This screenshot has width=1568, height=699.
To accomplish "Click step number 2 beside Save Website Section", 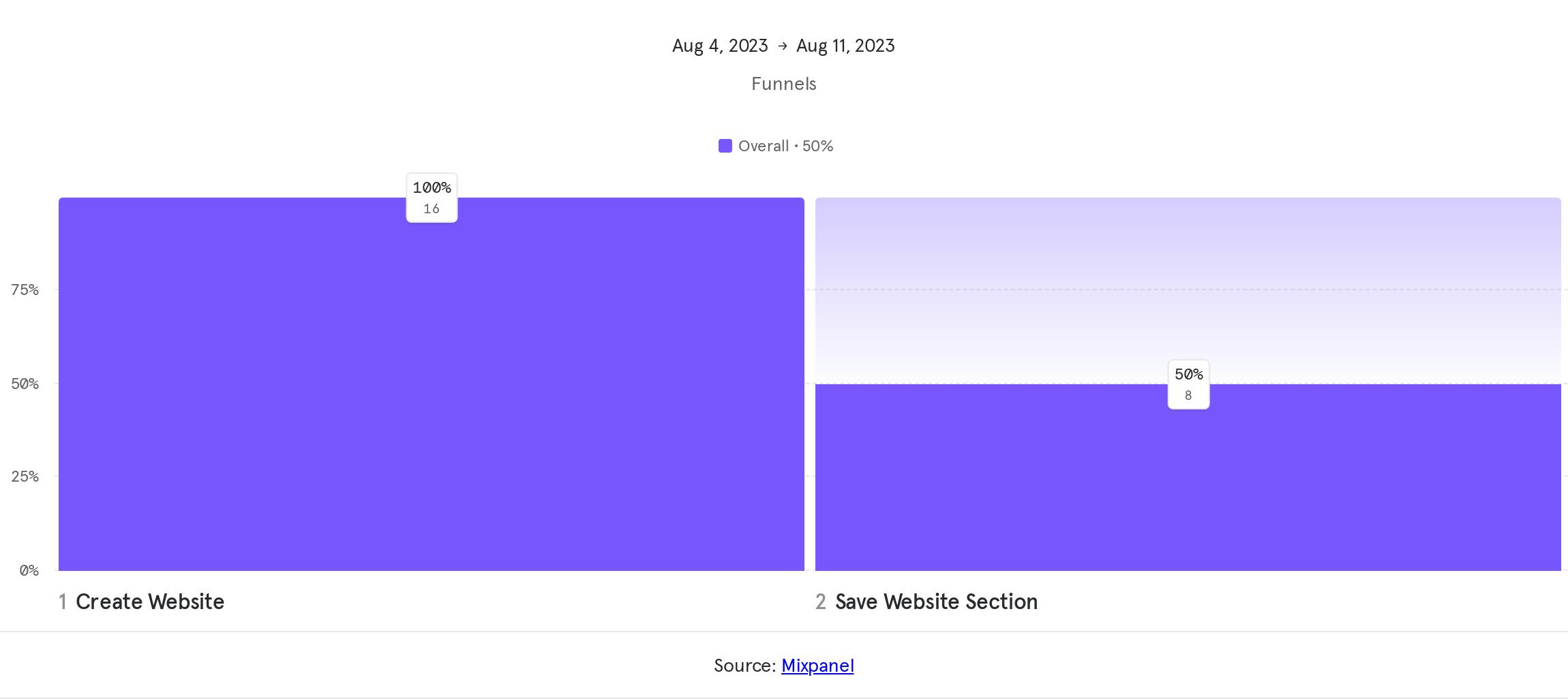I will point(821,602).
